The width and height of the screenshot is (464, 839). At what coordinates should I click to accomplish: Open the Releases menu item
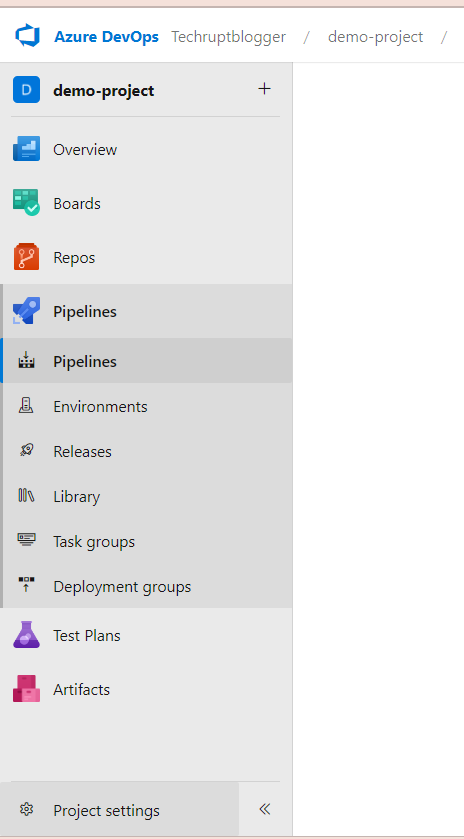click(x=146, y=451)
